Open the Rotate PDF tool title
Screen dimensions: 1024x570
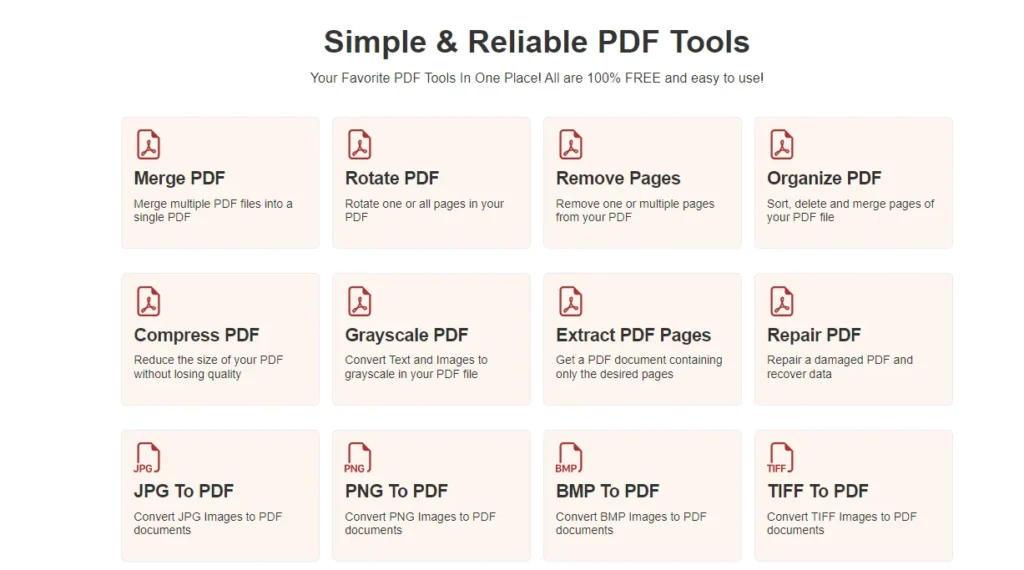[392, 178]
